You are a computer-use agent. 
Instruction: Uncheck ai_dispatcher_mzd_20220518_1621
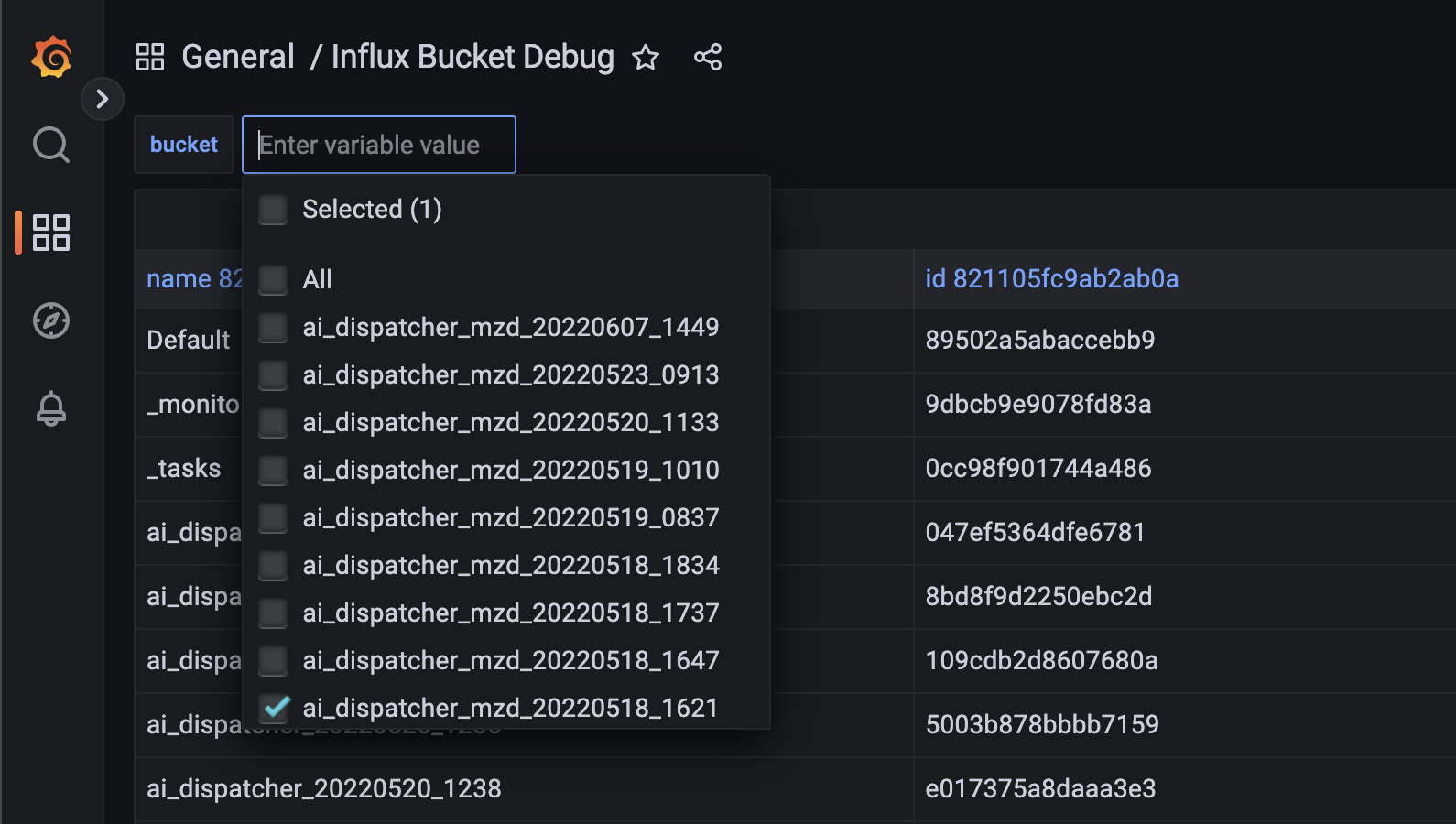click(273, 707)
